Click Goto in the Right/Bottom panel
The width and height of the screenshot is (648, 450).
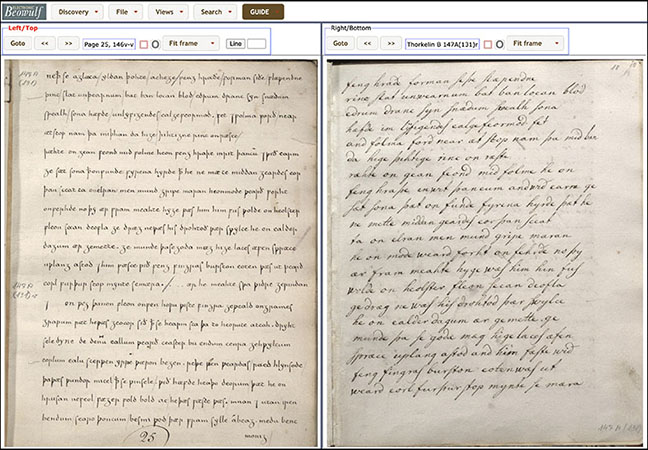pyautogui.click(x=341, y=43)
